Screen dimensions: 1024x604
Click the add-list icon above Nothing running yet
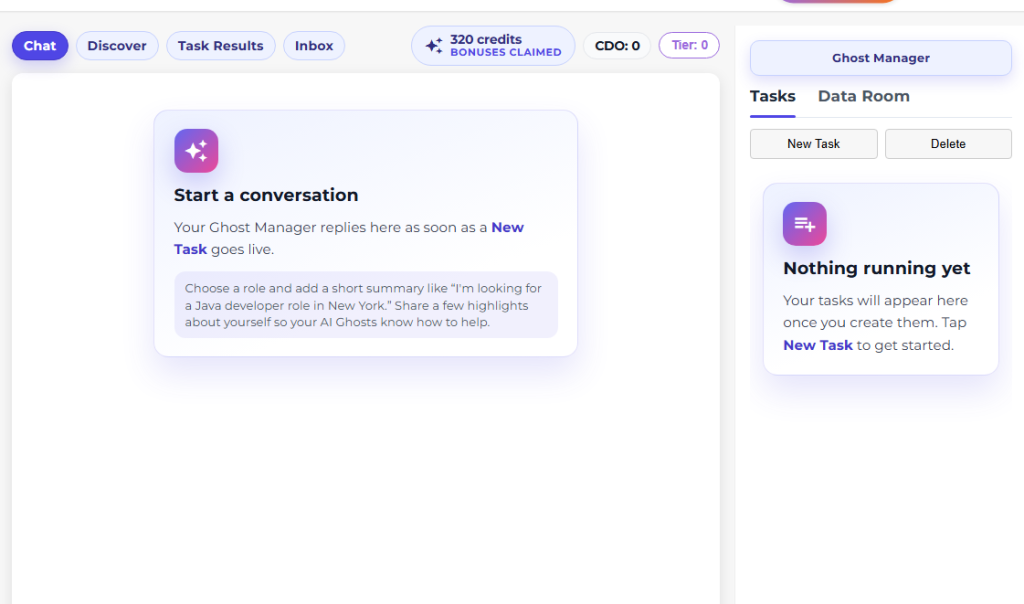(804, 224)
